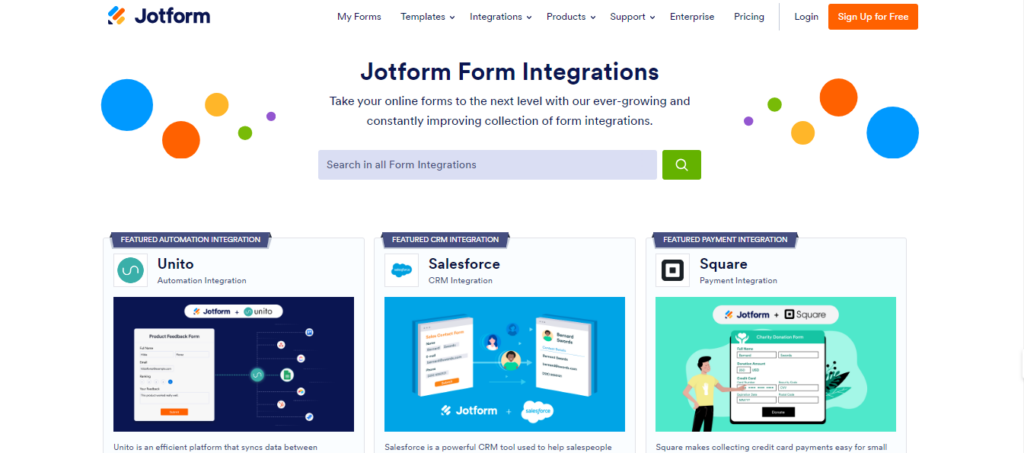Open the Square integration preview image
This screenshot has width=1024, height=453.
point(776,364)
